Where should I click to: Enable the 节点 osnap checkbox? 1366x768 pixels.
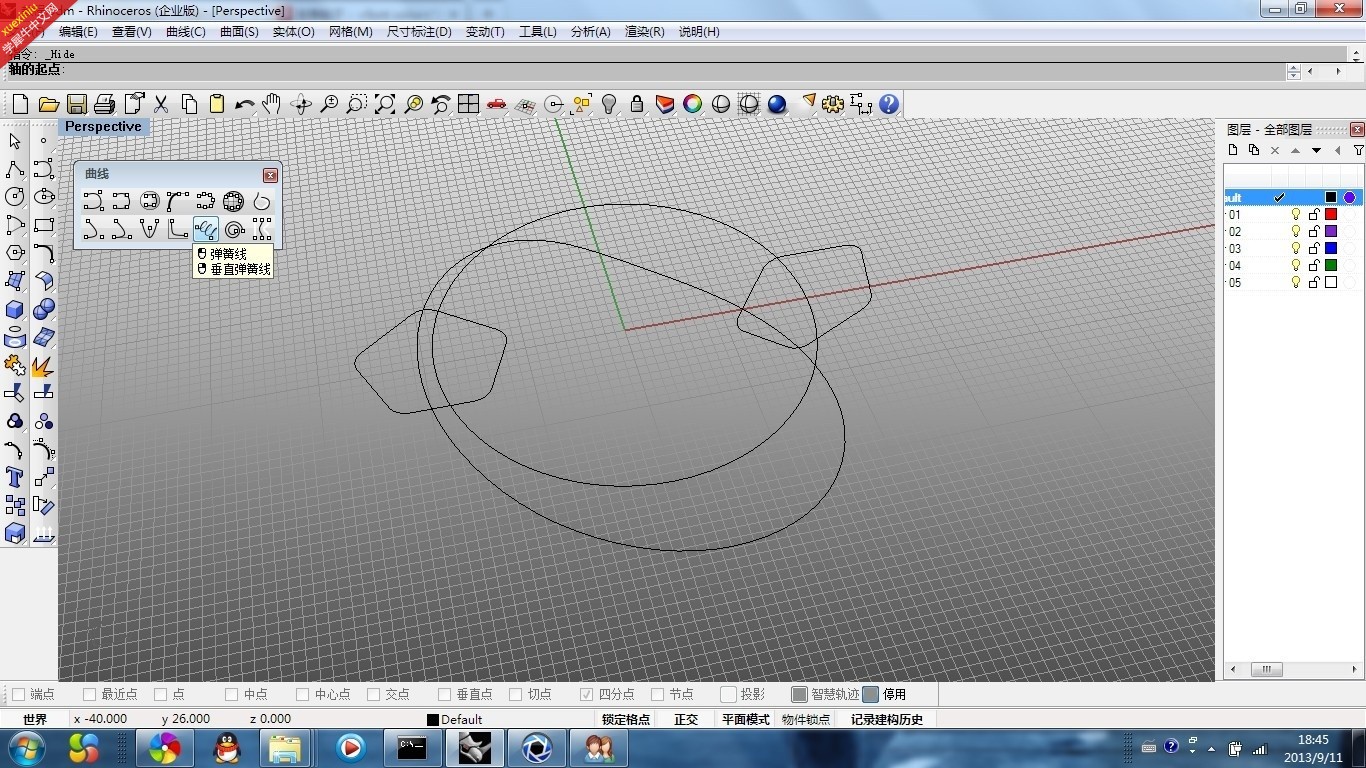657,694
